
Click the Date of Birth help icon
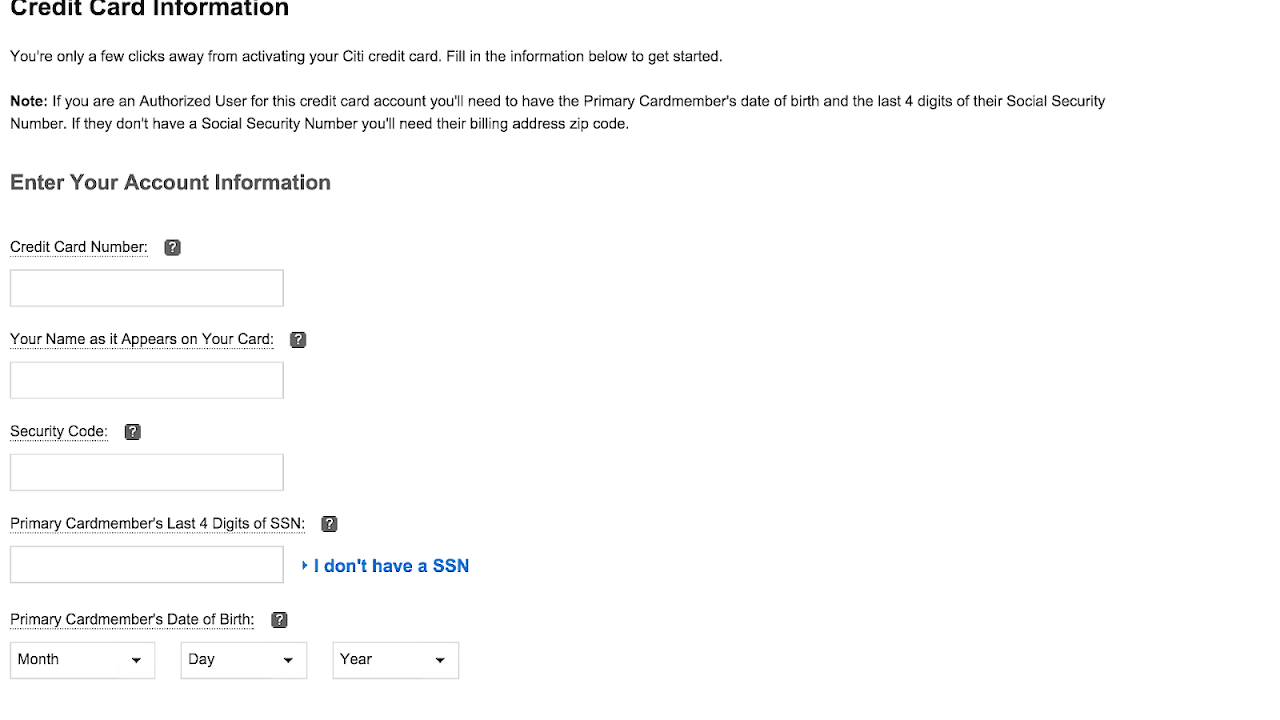pos(279,620)
